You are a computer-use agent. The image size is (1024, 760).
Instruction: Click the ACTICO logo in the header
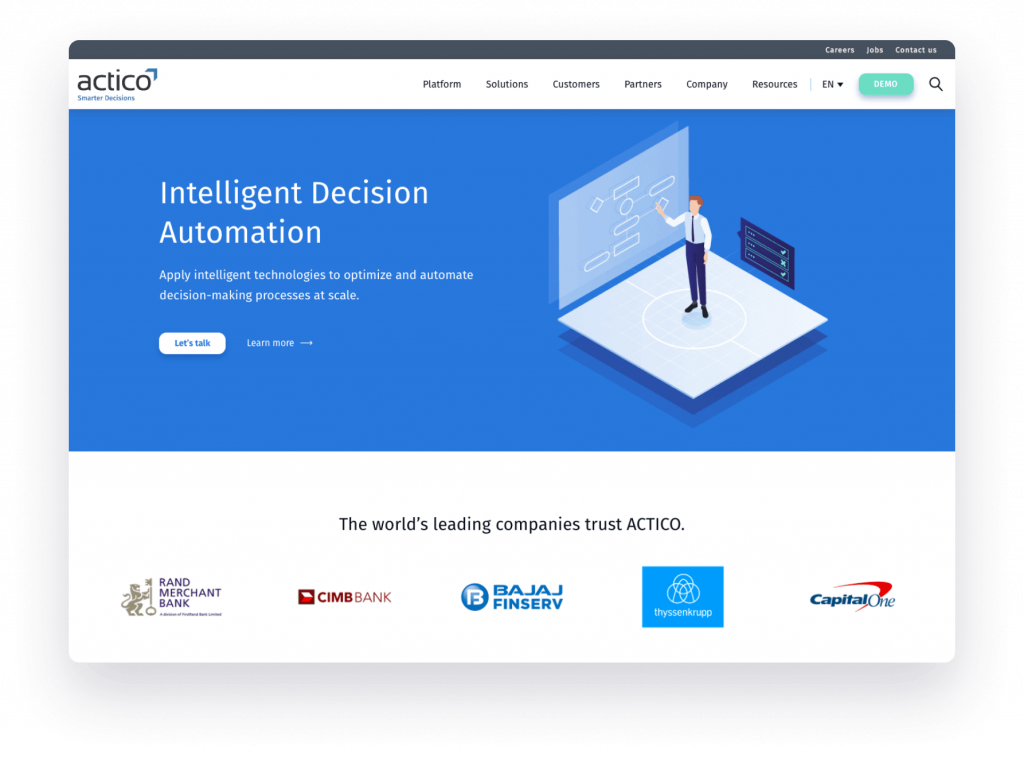[117, 85]
